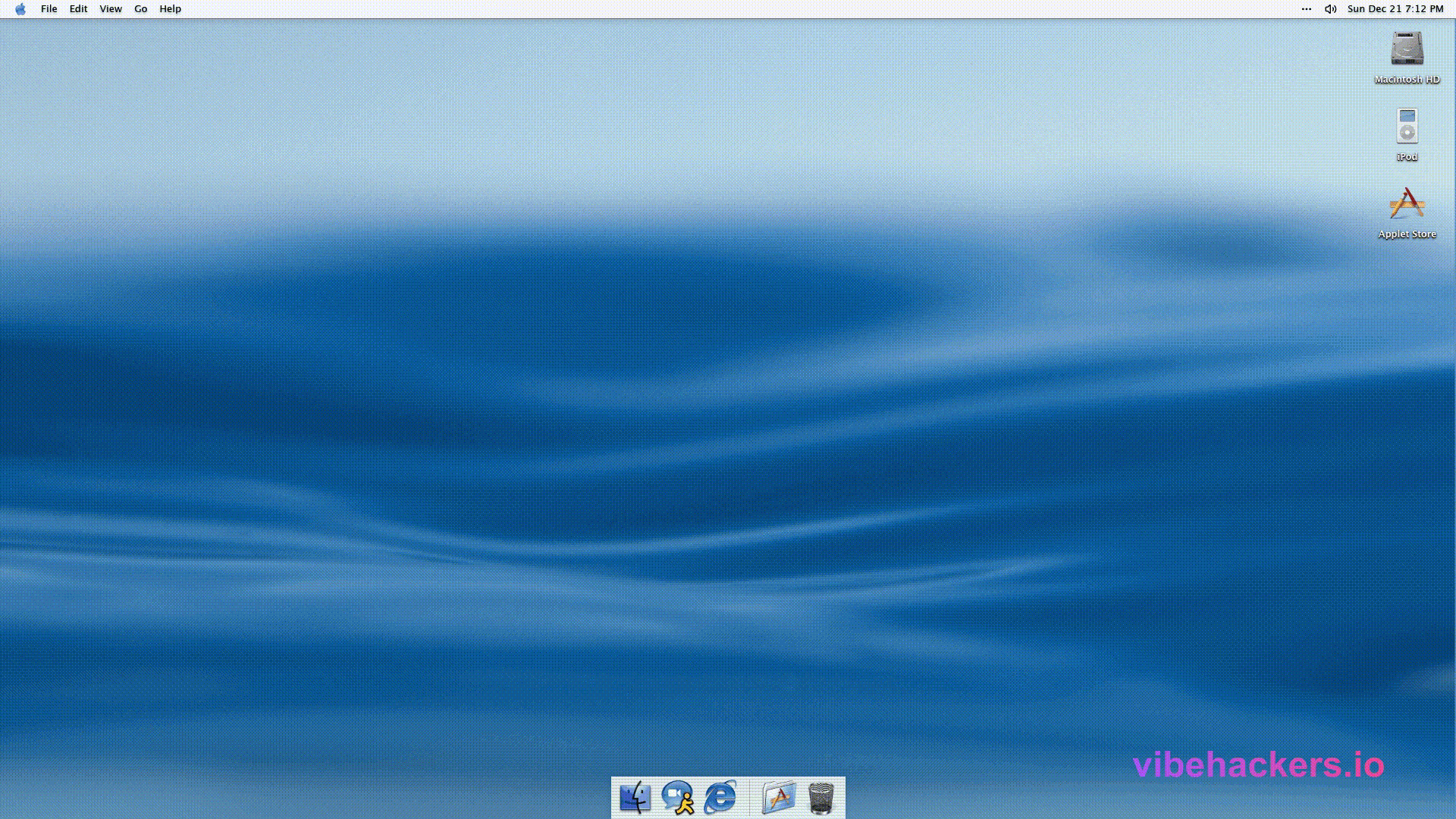This screenshot has height=819, width=1456.
Task: Select the Macintosh HD drive icon
Action: pos(1407,49)
